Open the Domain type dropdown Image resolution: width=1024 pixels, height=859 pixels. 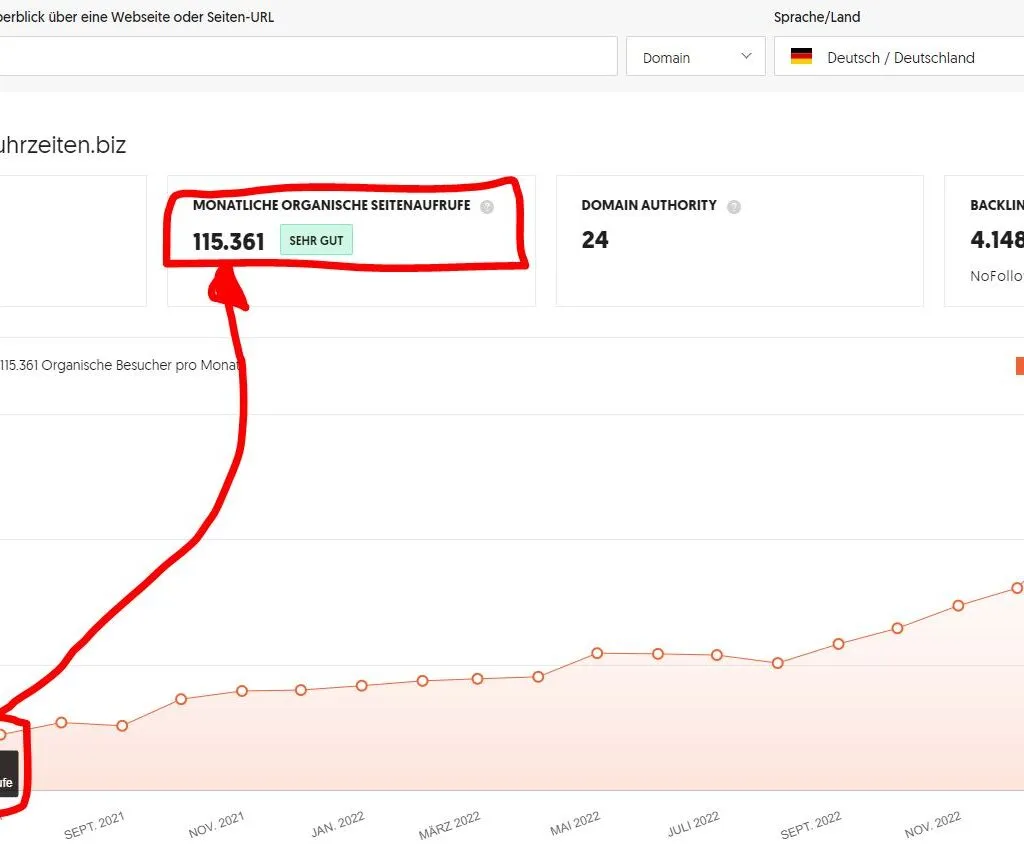point(696,57)
